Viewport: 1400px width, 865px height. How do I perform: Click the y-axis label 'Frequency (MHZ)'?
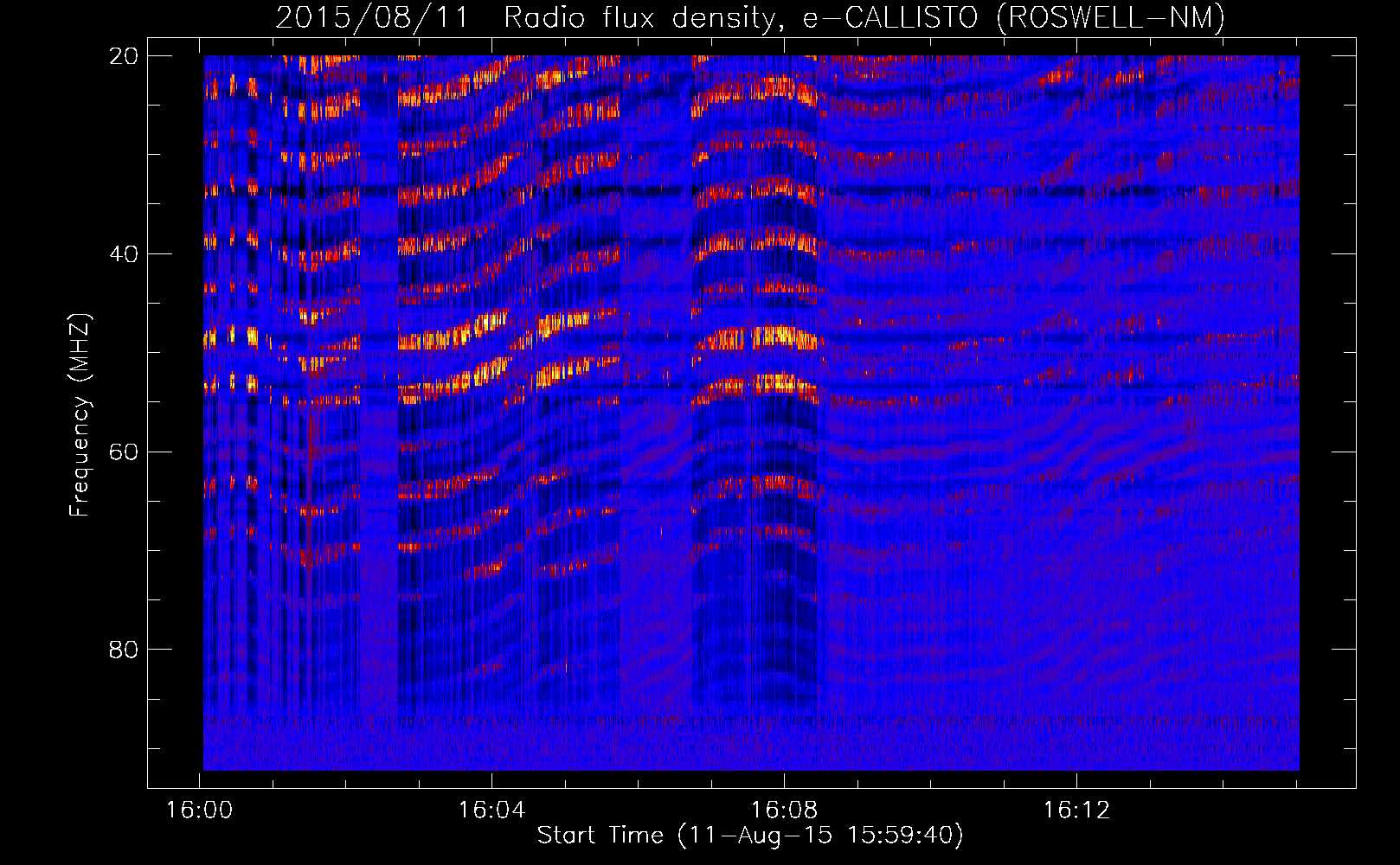point(80,415)
